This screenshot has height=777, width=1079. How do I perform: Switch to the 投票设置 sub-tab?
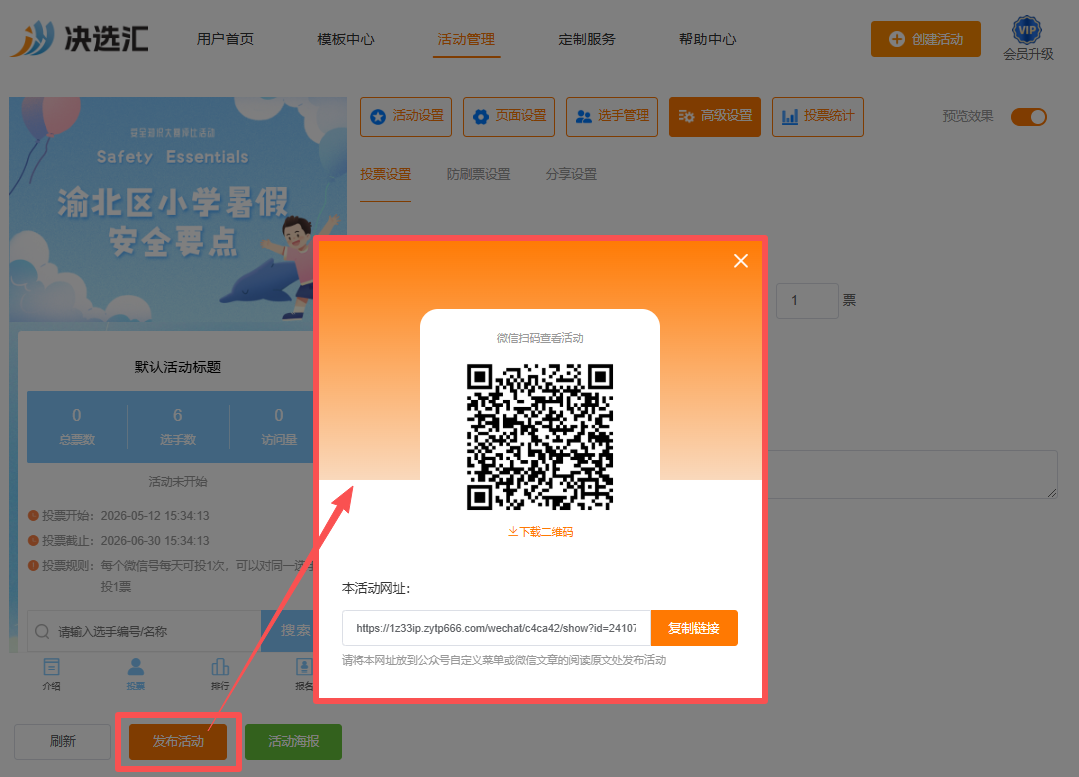coord(385,175)
